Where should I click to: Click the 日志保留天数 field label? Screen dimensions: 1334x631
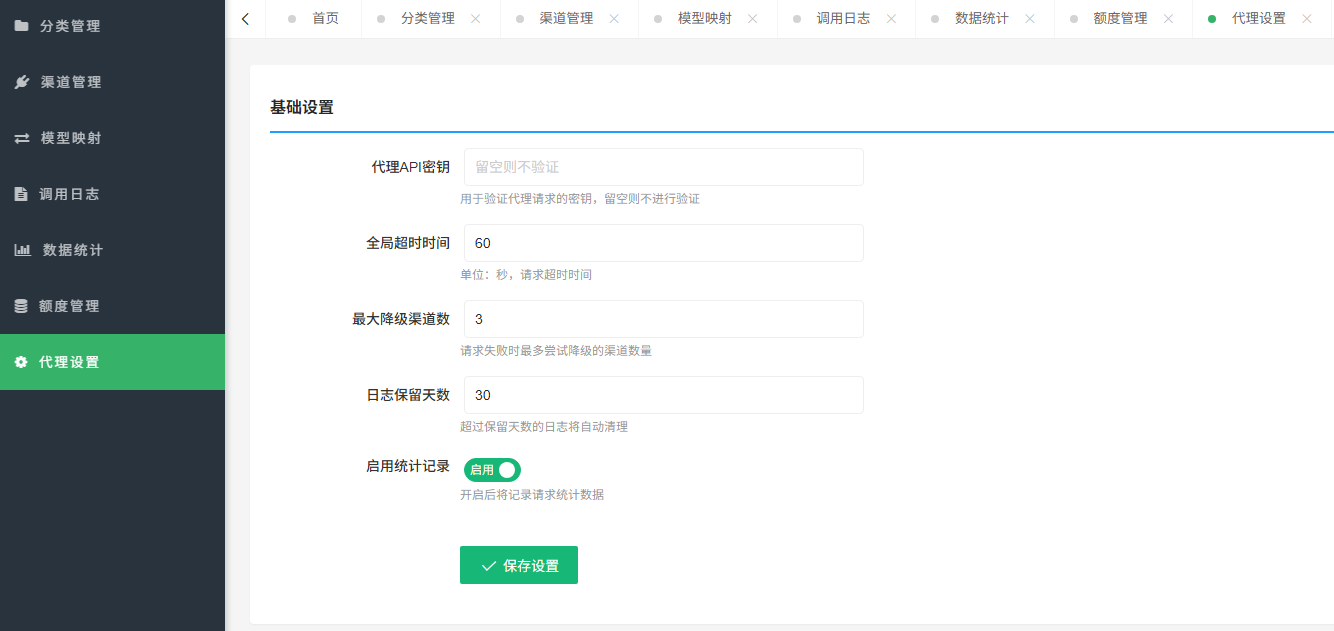click(408, 395)
